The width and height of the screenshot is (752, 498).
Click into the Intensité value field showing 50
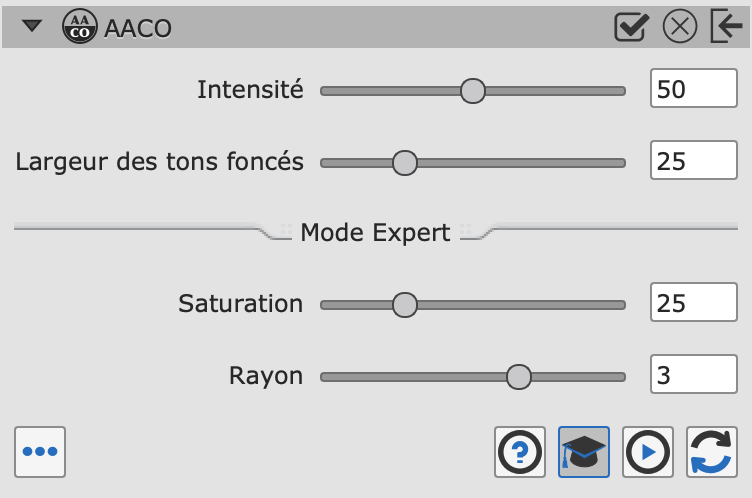pyautogui.click(x=693, y=88)
